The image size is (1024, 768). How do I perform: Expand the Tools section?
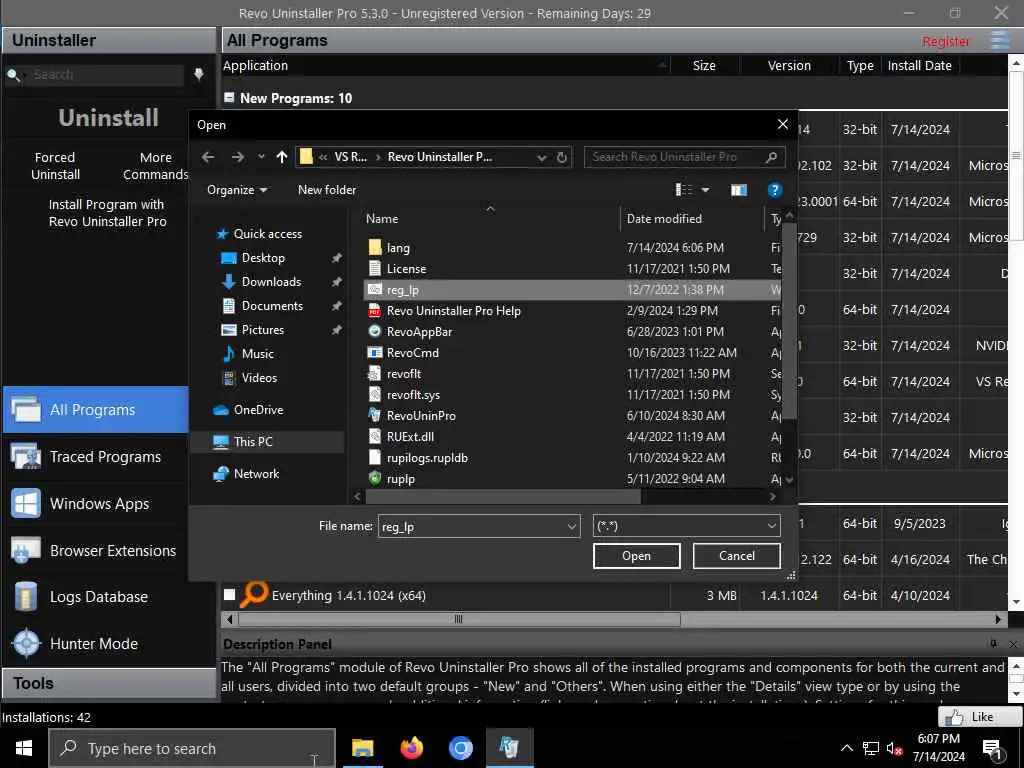pyautogui.click(x=109, y=683)
